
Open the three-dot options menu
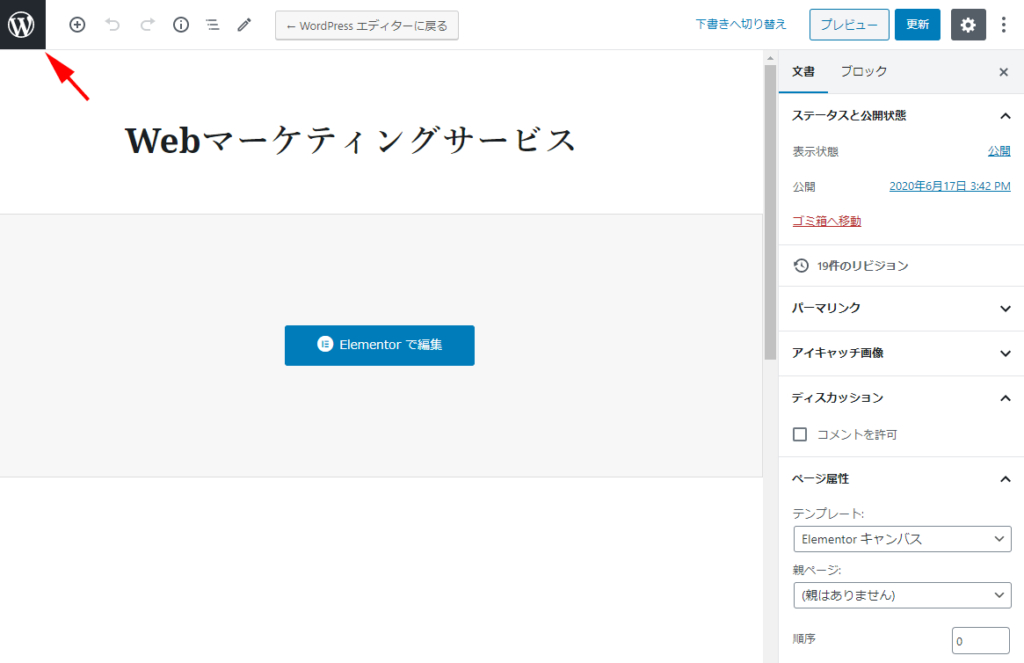coord(1003,24)
